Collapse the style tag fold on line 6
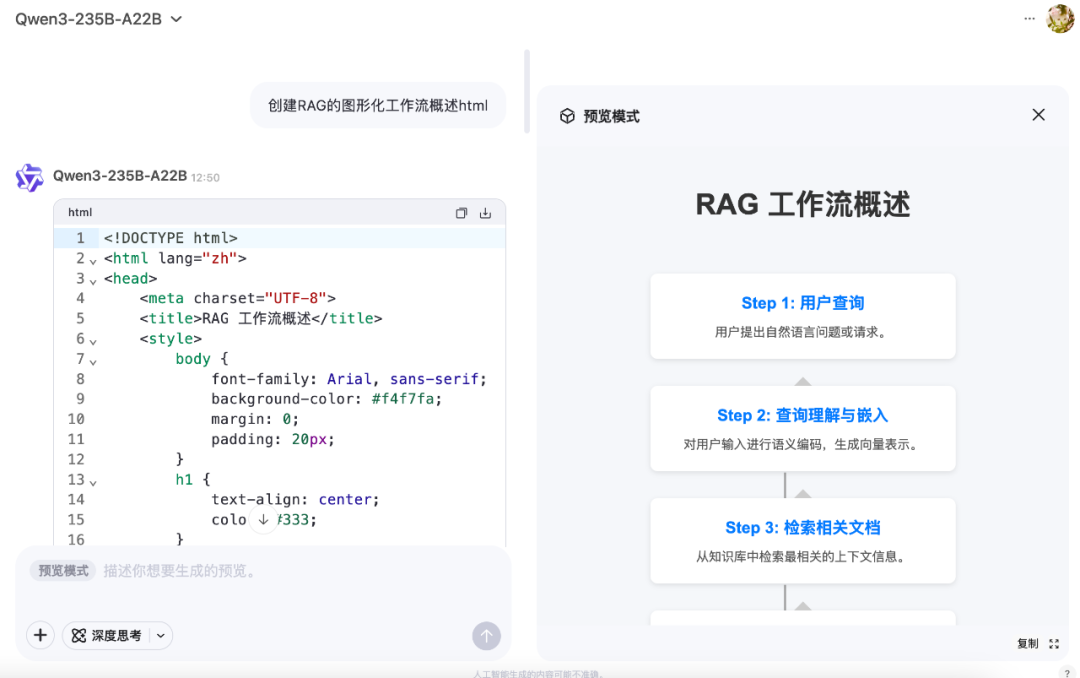The width and height of the screenshot is (1080, 678). 93,341
